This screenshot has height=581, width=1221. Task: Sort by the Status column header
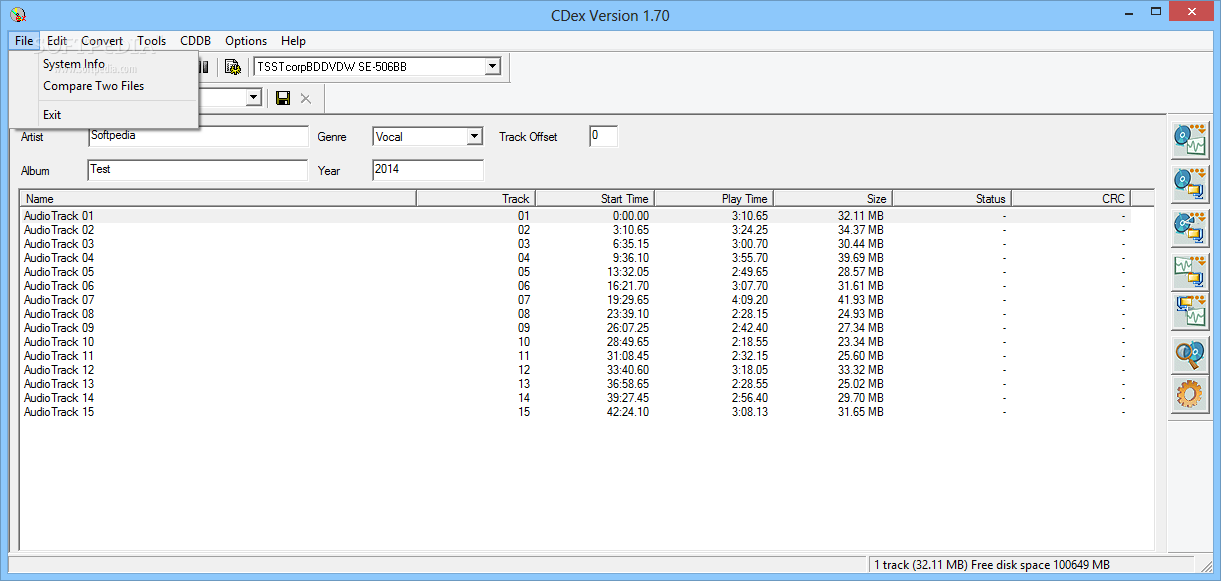(x=951, y=199)
